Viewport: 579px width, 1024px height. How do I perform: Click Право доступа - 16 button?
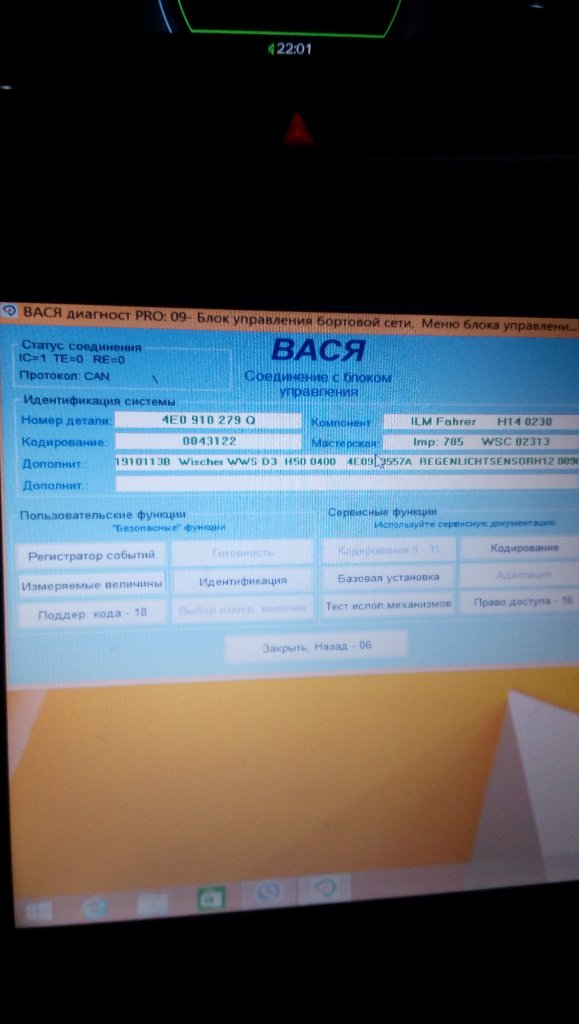(522, 601)
